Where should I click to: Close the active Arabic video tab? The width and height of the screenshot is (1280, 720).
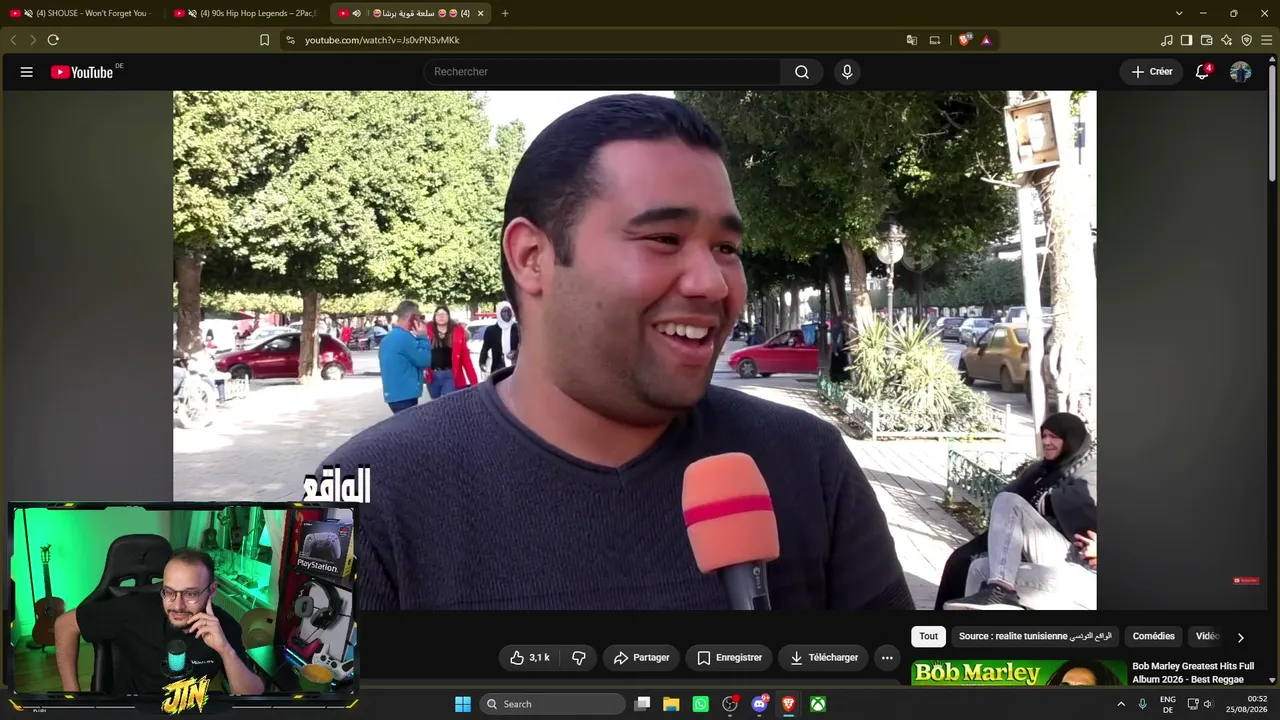pyautogui.click(x=481, y=13)
